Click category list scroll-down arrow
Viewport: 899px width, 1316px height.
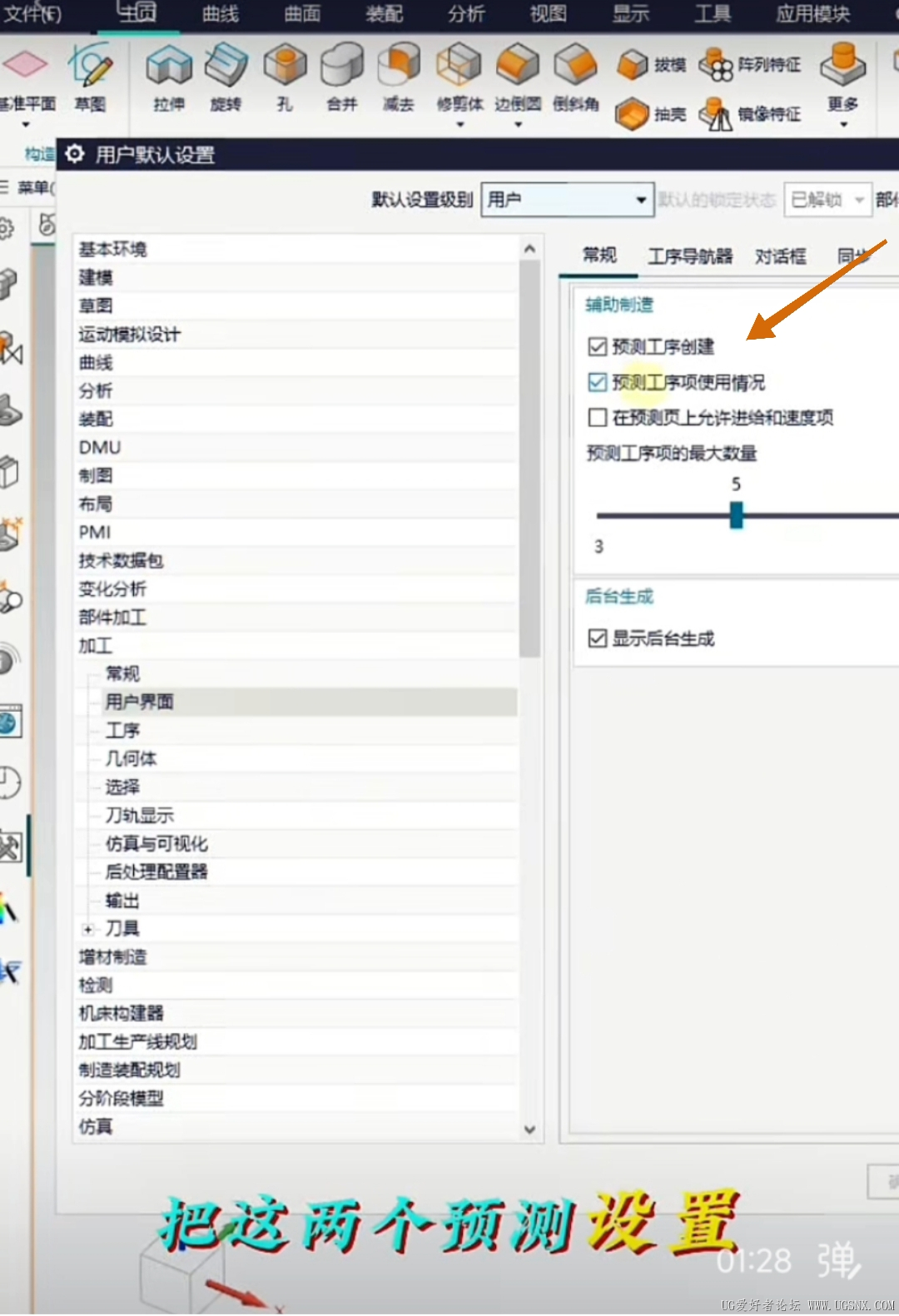click(529, 1130)
